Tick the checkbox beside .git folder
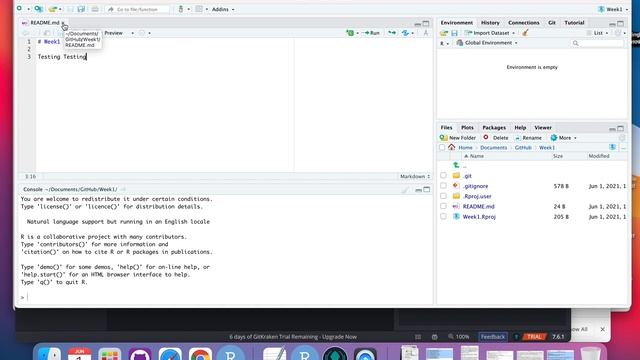The height and width of the screenshot is (360, 640). 443,176
